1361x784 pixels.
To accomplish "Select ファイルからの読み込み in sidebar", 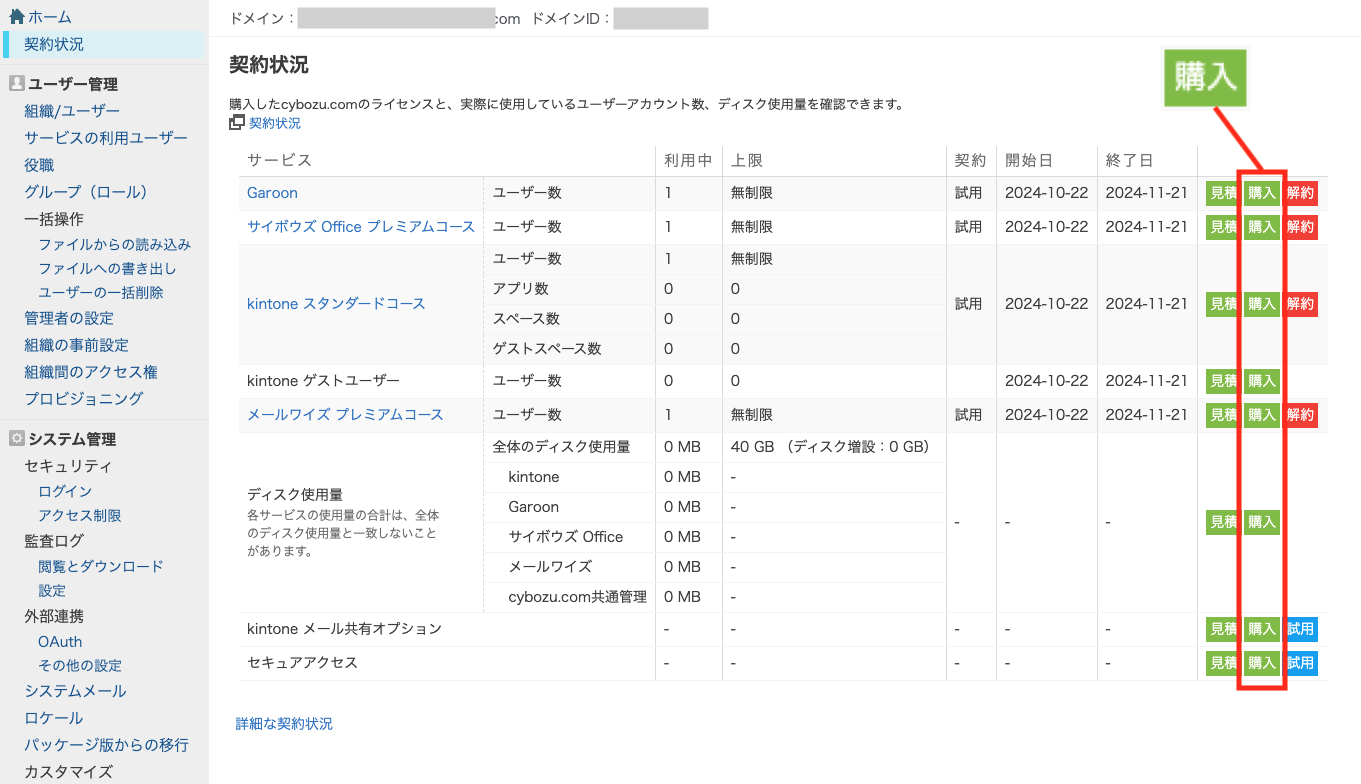I will (x=114, y=244).
